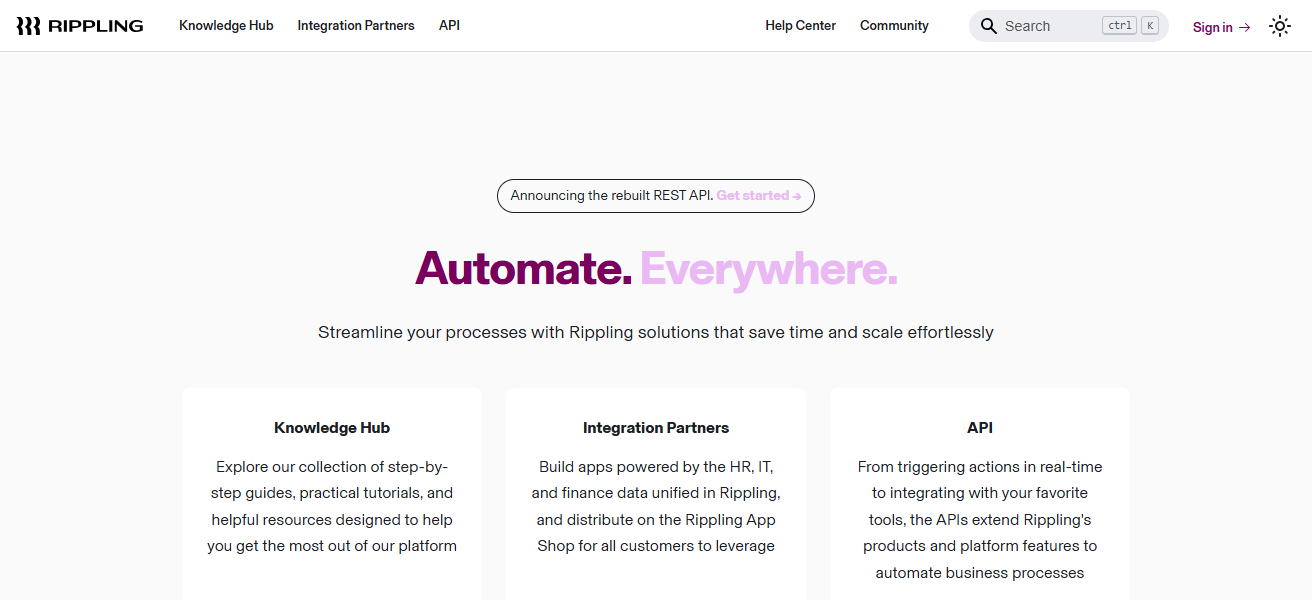The height and width of the screenshot is (600, 1312).
Task: Toggle the light/dark theme sun icon
Action: coord(1280,26)
